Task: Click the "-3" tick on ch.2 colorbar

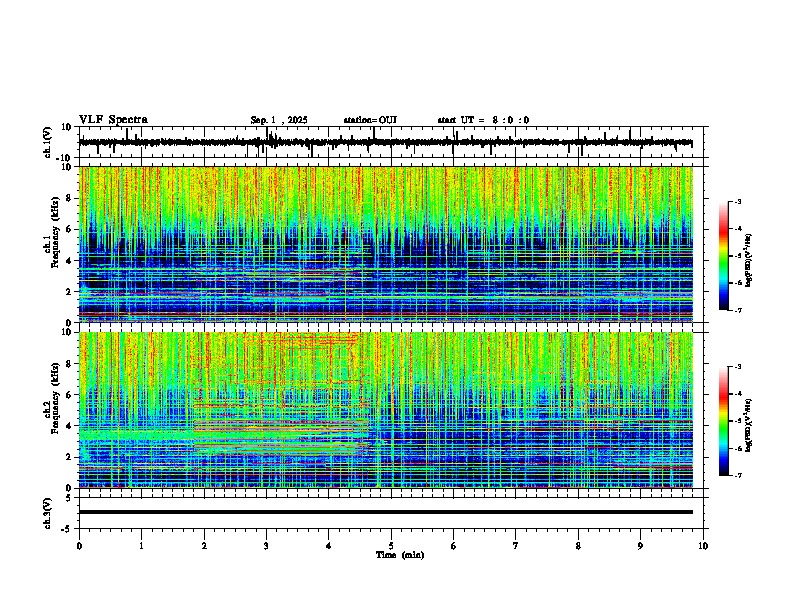Action: click(737, 367)
